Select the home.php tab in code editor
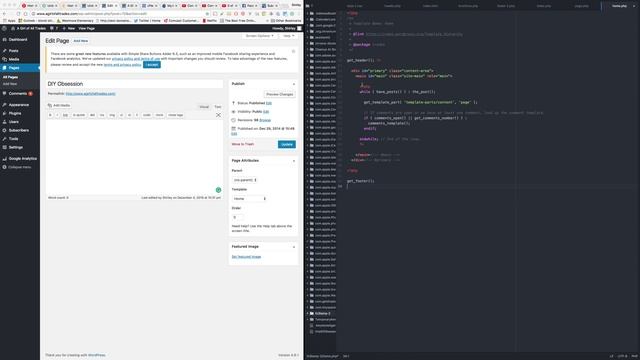Screen dimensions: 640x360 tap(619, 6)
